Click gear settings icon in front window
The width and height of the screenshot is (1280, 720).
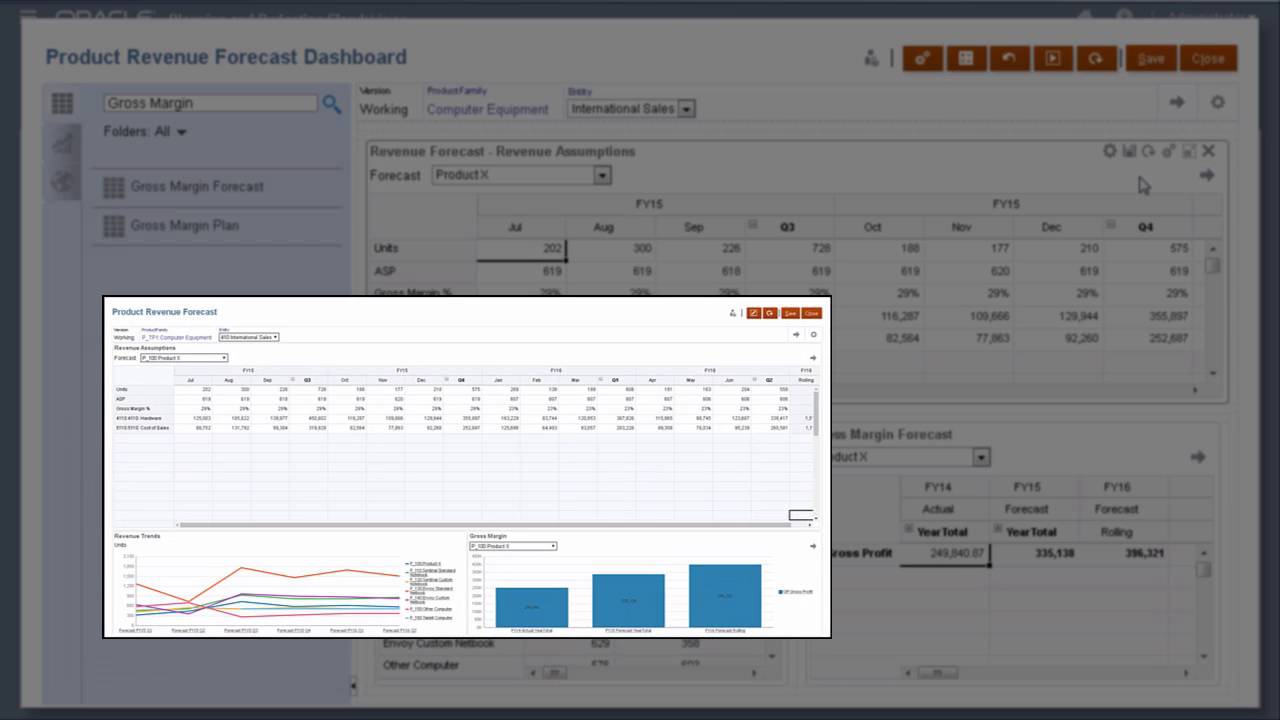click(813, 335)
